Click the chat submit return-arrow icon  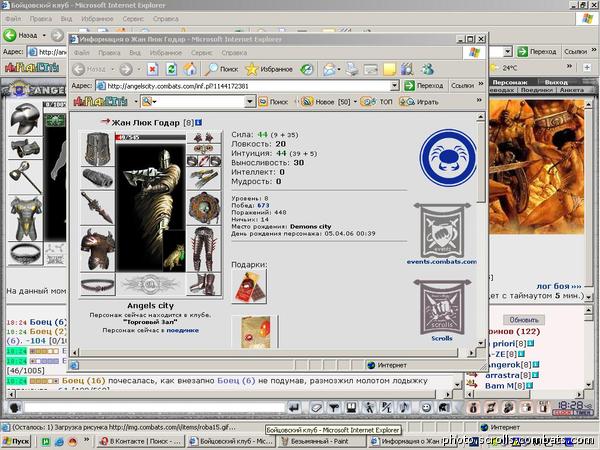(294, 408)
